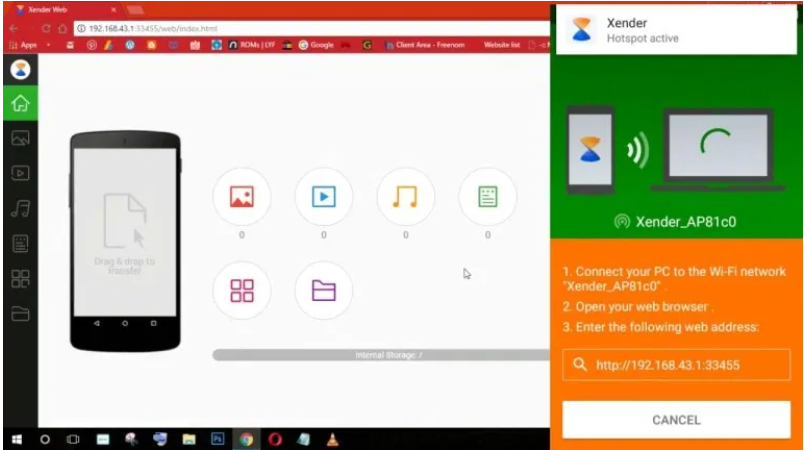Click the purple Apps grid circle icon

pyautogui.click(x=242, y=290)
